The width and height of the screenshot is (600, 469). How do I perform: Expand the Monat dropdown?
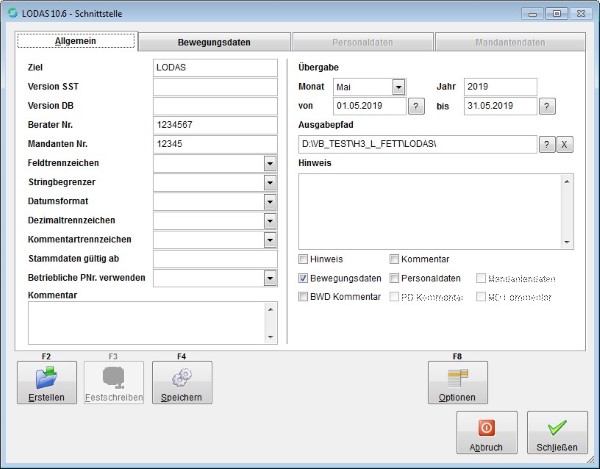398,87
